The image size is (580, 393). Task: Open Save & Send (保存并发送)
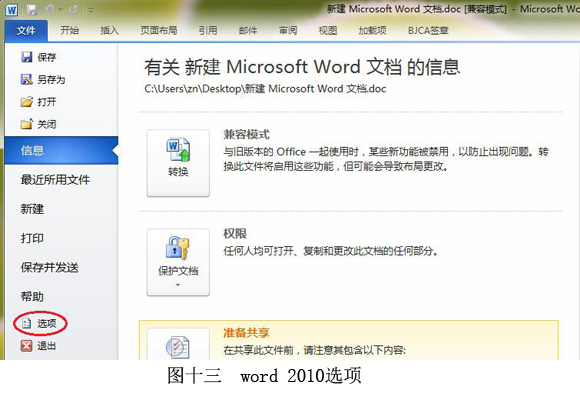[49, 268]
